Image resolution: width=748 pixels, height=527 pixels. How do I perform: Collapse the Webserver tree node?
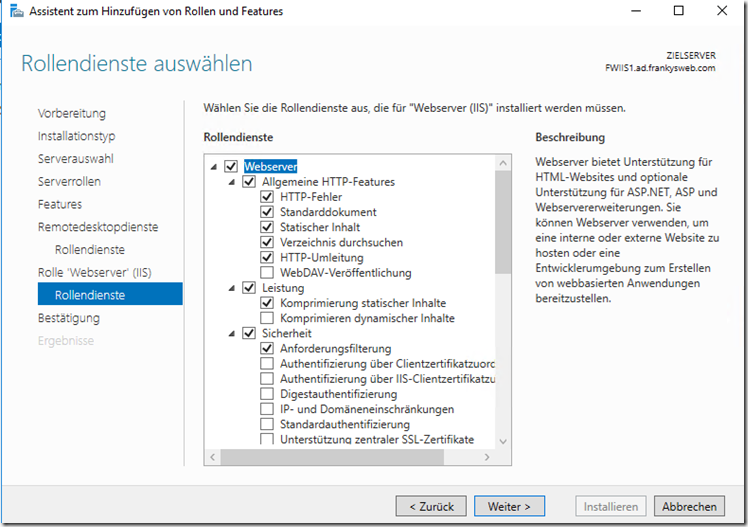click(x=214, y=167)
